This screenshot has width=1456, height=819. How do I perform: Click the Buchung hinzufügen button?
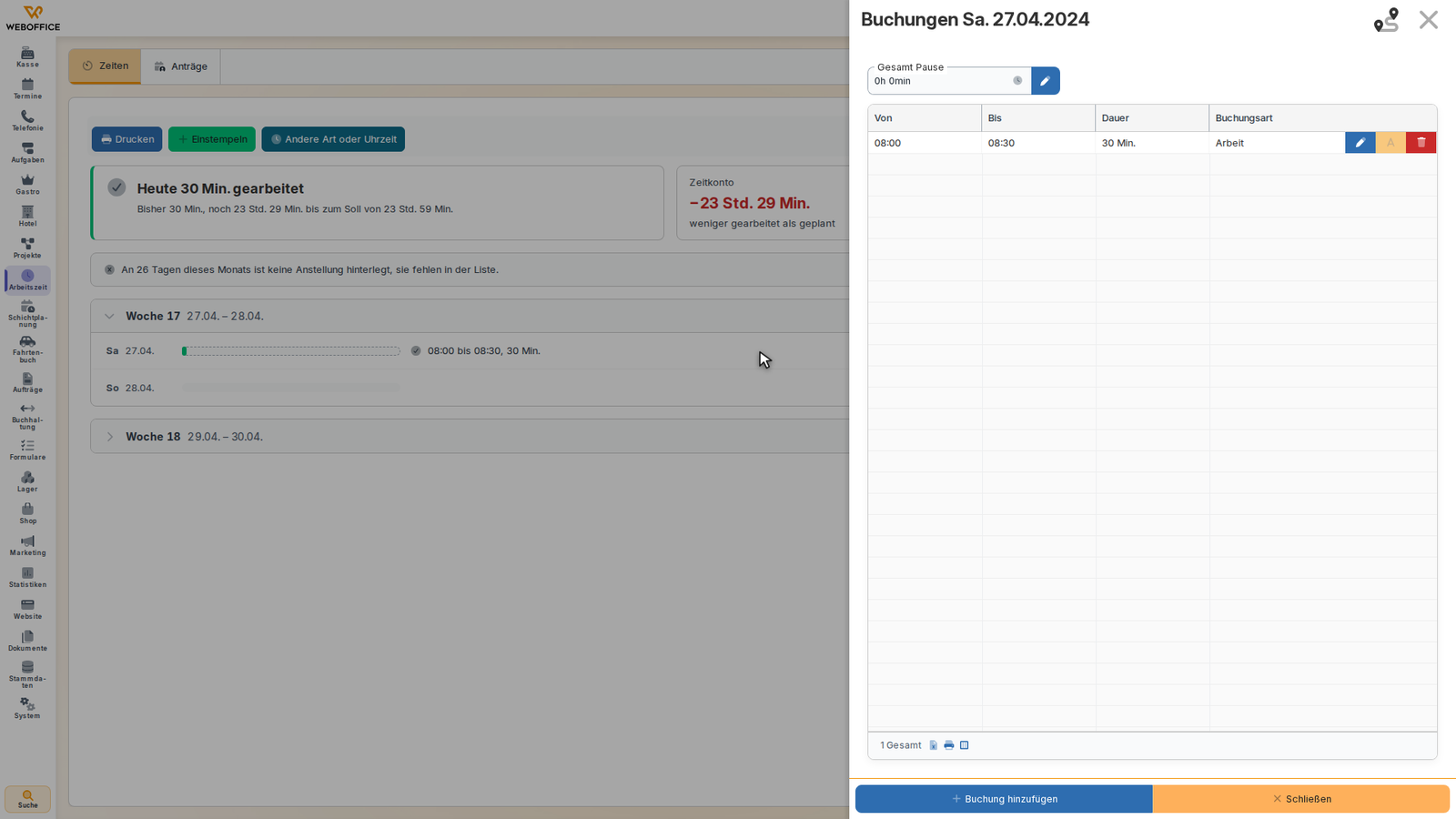pyautogui.click(x=1004, y=799)
